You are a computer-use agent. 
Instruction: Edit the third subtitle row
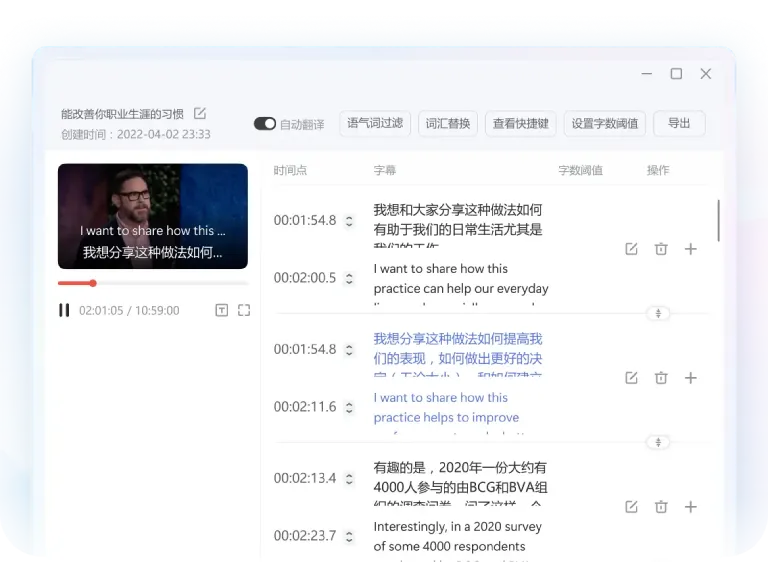tap(631, 507)
